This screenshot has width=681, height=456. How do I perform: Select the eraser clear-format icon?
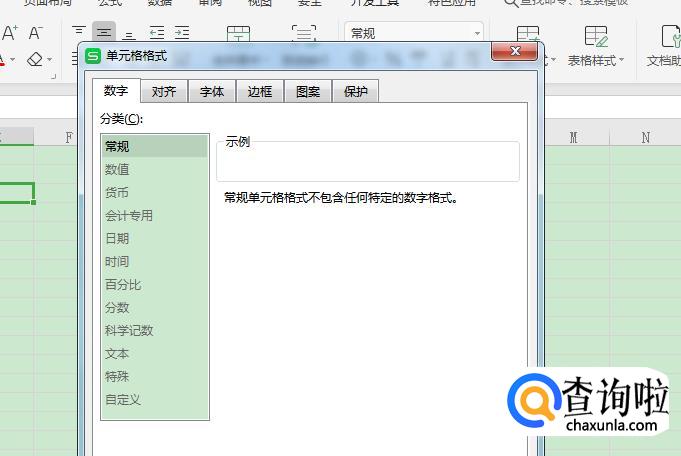35,60
